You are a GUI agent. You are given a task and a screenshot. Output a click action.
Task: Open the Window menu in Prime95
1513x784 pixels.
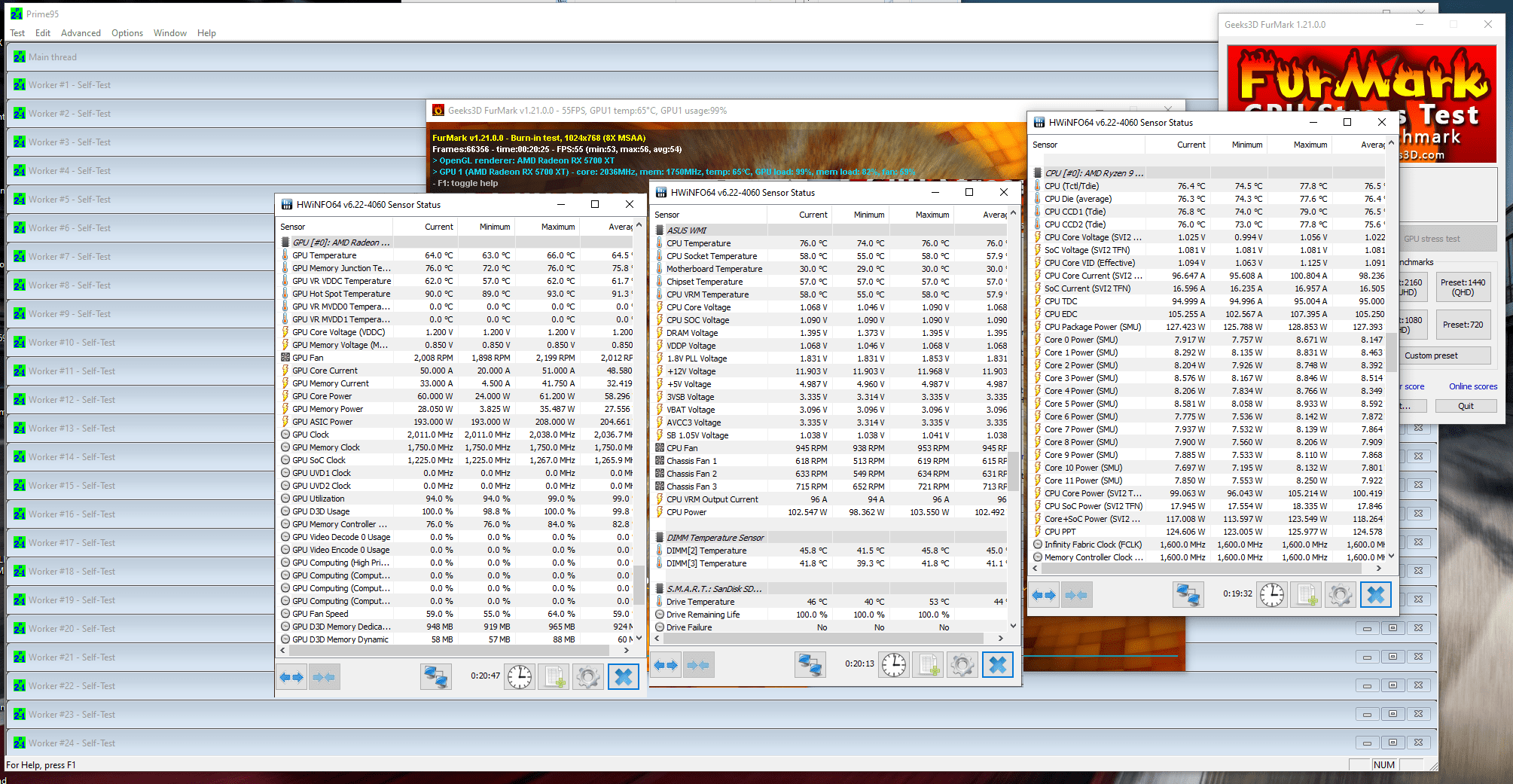pyautogui.click(x=170, y=33)
